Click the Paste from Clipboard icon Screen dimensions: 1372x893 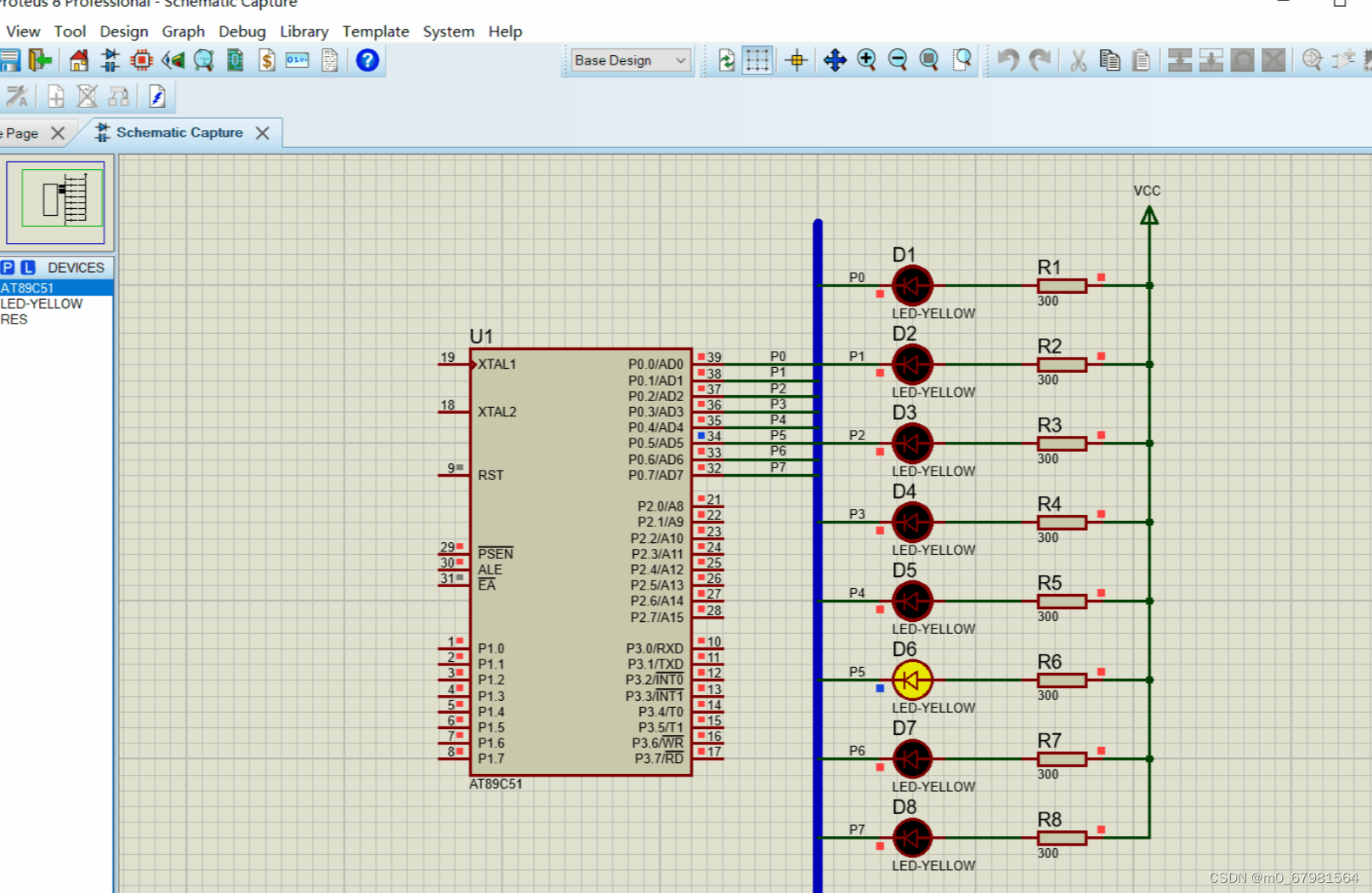[1142, 60]
